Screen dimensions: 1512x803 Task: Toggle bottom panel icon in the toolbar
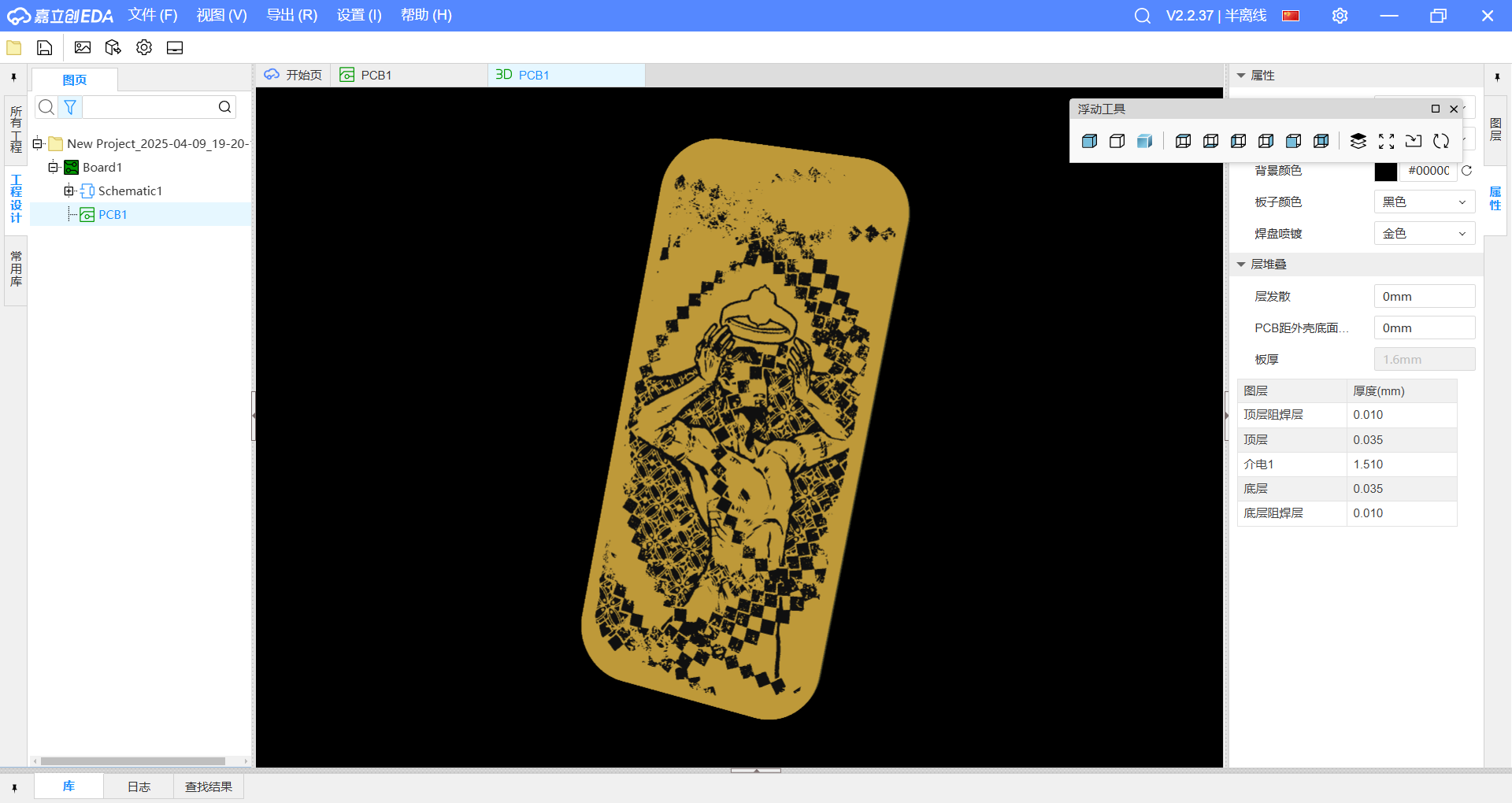175,48
